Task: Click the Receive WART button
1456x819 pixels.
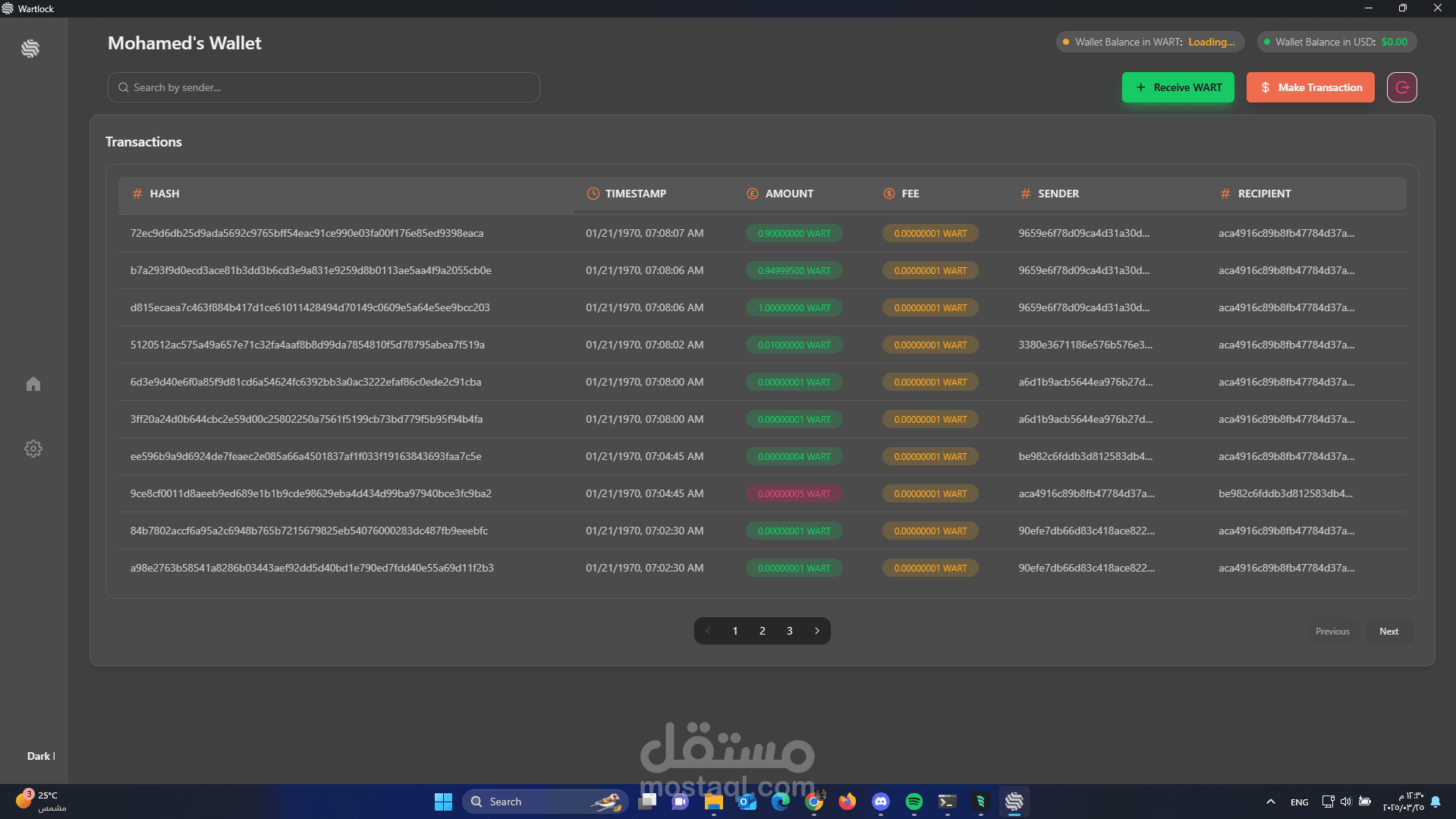Action: pyautogui.click(x=1178, y=87)
